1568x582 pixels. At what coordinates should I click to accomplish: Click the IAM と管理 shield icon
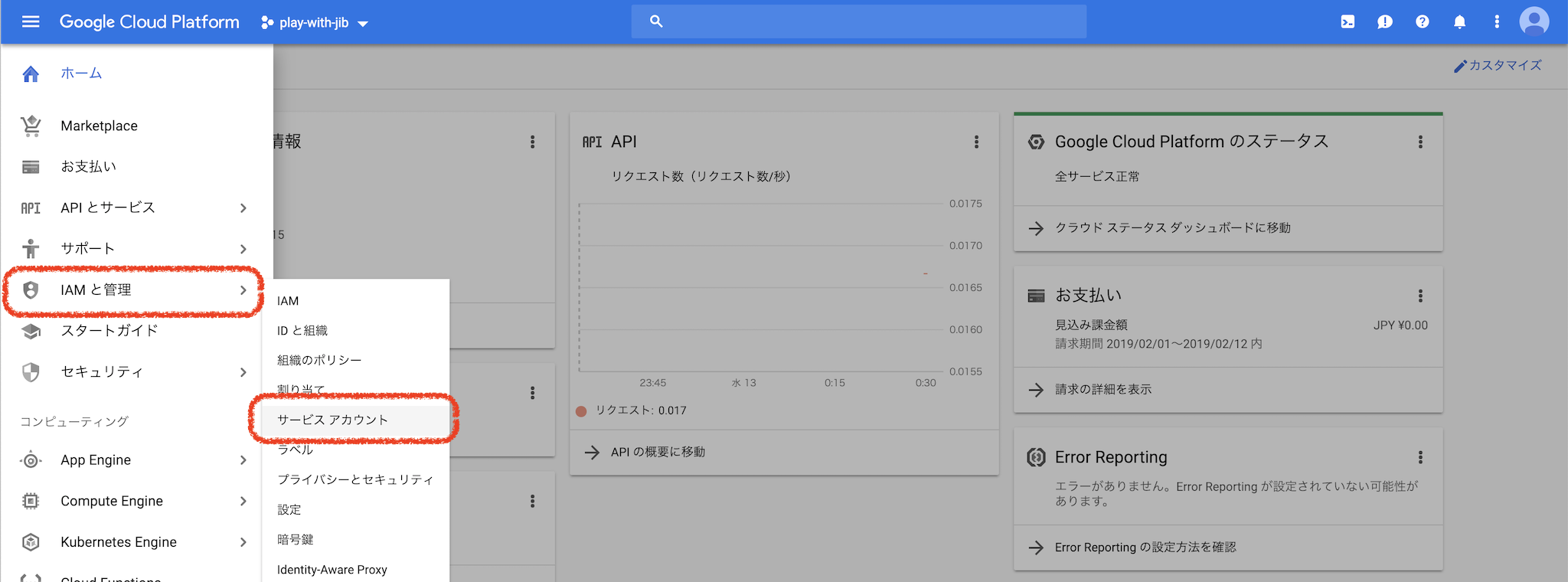pos(31,289)
